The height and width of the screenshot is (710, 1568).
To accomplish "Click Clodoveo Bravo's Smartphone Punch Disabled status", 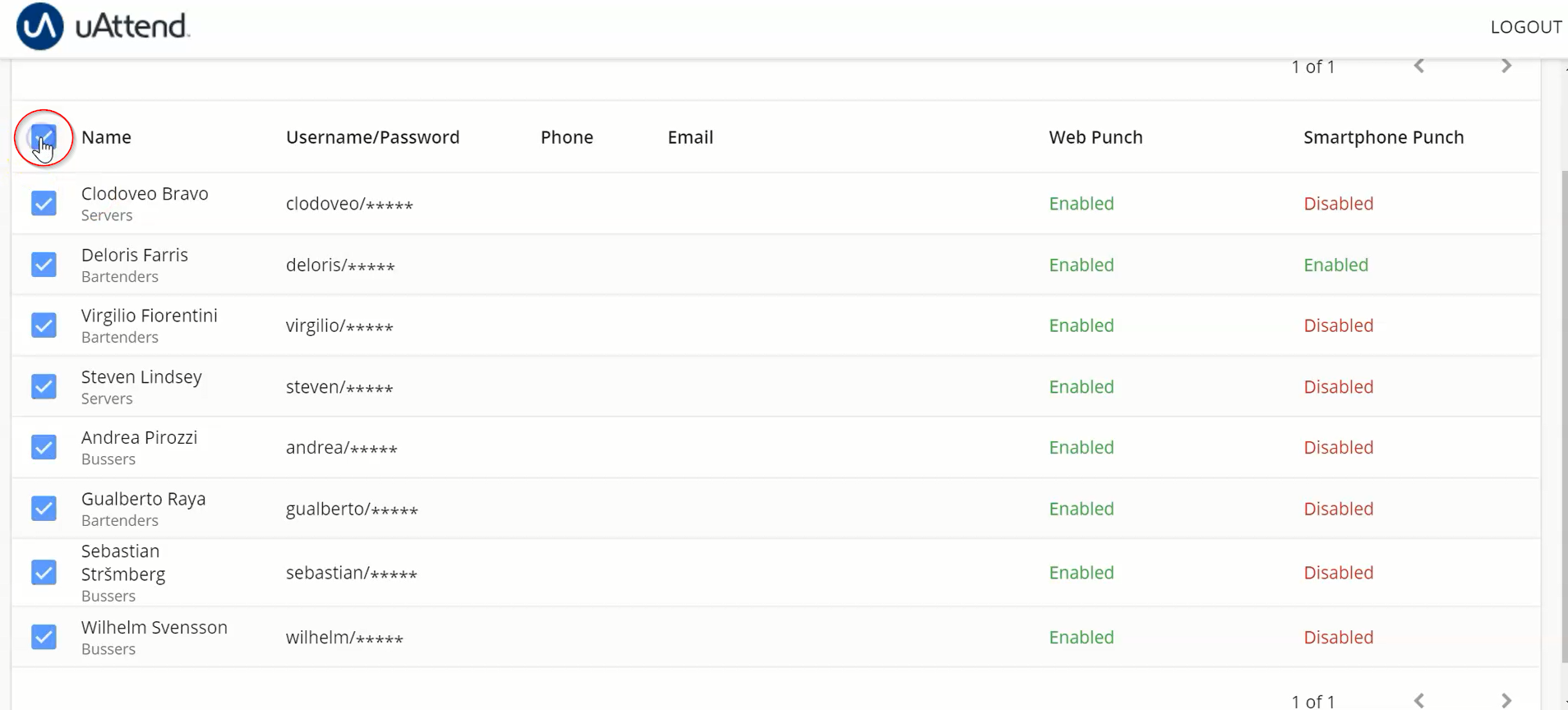I will tap(1338, 203).
